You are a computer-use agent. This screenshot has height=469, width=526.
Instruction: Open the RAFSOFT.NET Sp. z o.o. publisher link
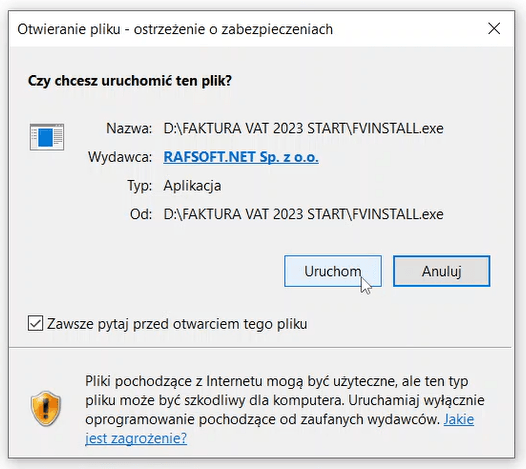pyautogui.click(x=241, y=157)
